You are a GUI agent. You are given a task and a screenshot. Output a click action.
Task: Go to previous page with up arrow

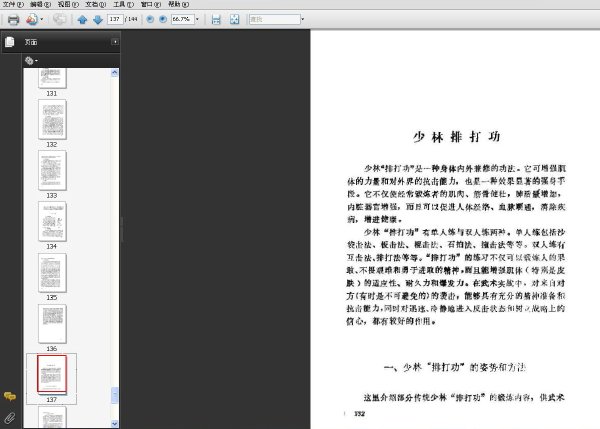pos(82,20)
